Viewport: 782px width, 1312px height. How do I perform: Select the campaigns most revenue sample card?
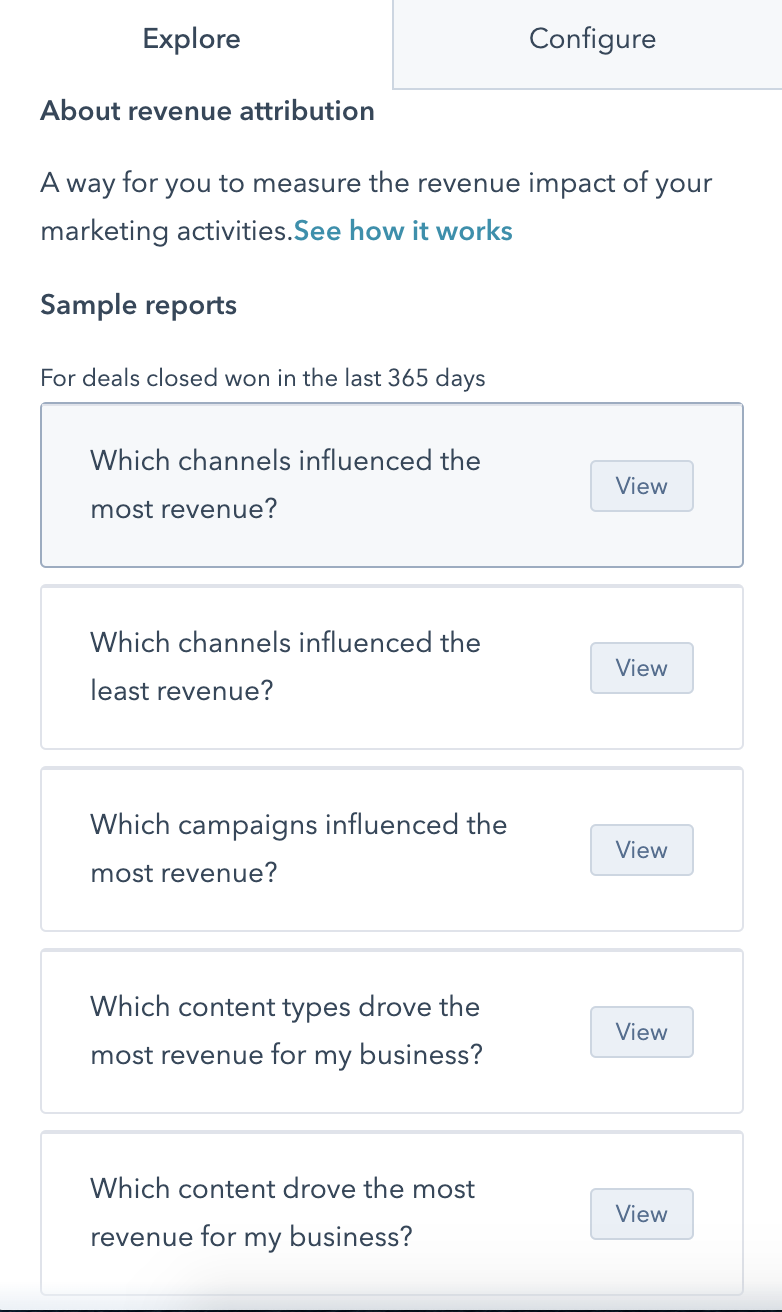coord(300,849)
